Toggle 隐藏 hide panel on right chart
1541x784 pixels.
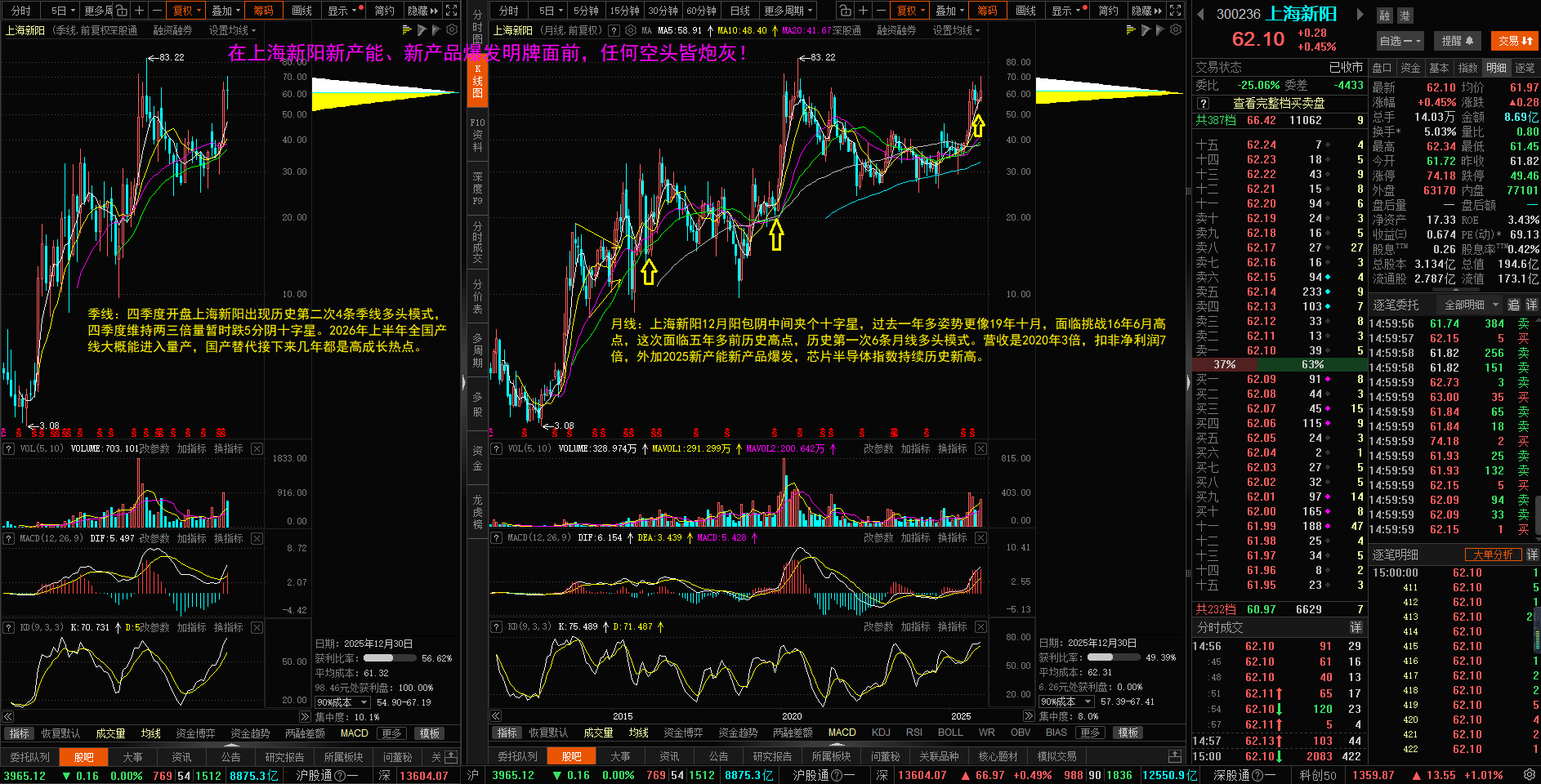click(x=1147, y=11)
